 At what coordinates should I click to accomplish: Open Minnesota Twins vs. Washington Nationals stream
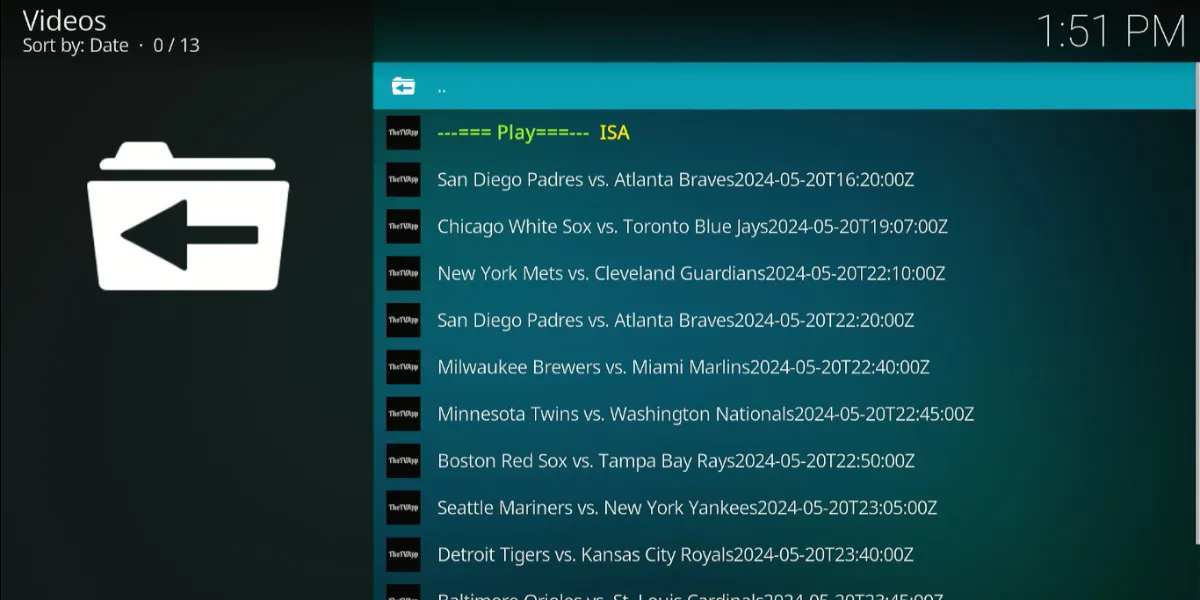pos(705,414)
